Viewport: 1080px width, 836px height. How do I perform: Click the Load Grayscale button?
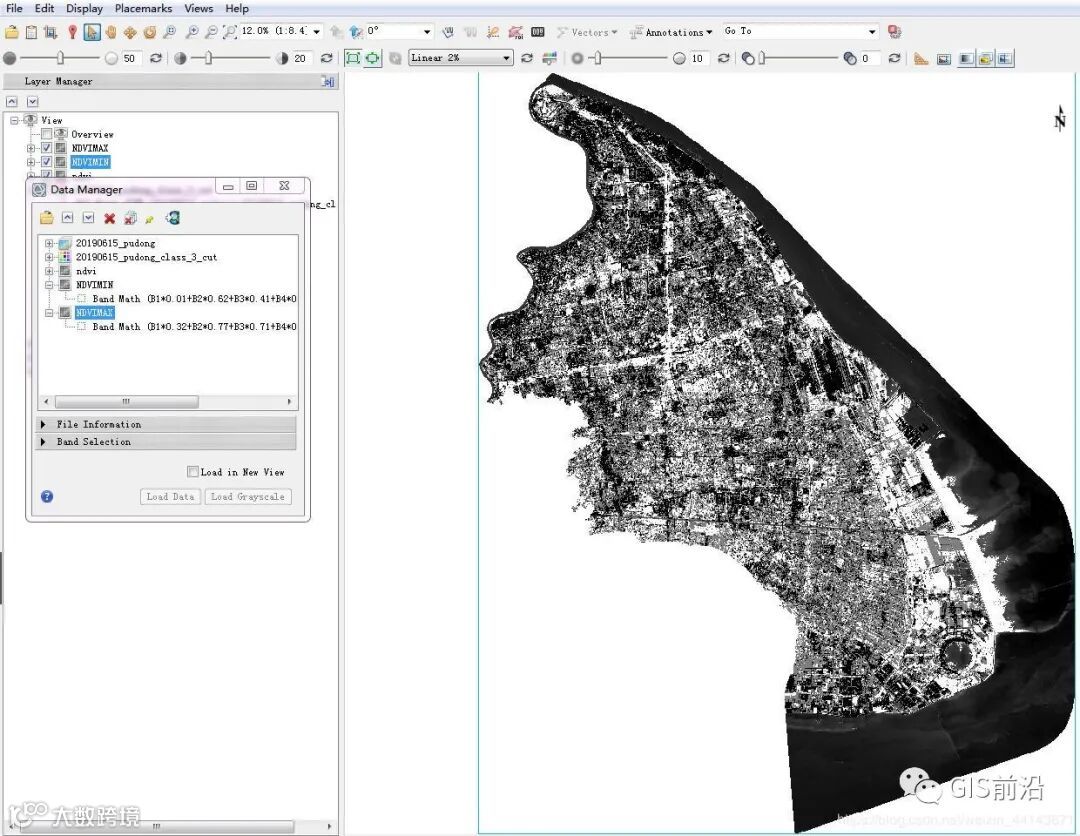tap(247, 496)
